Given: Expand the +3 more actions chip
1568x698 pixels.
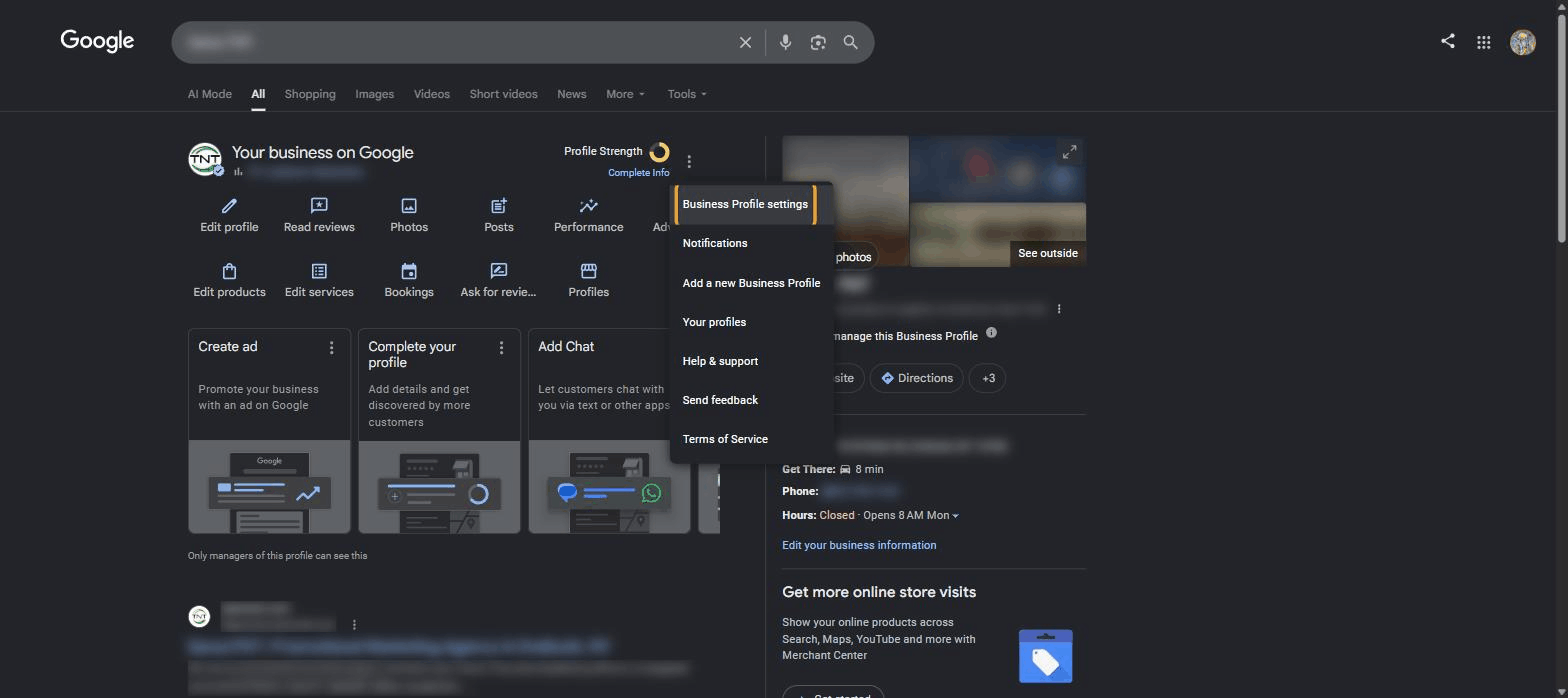Looking at the screenshot, I should [987, 378].
